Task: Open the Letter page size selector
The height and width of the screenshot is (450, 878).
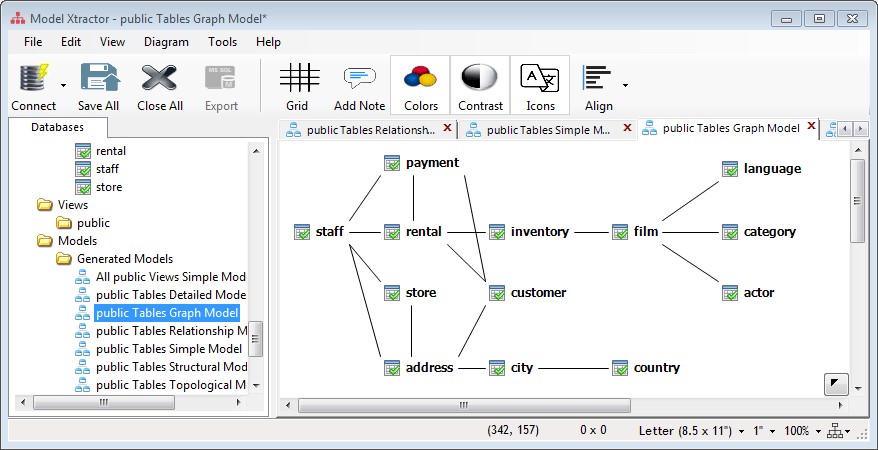Action: click(691, 431)
